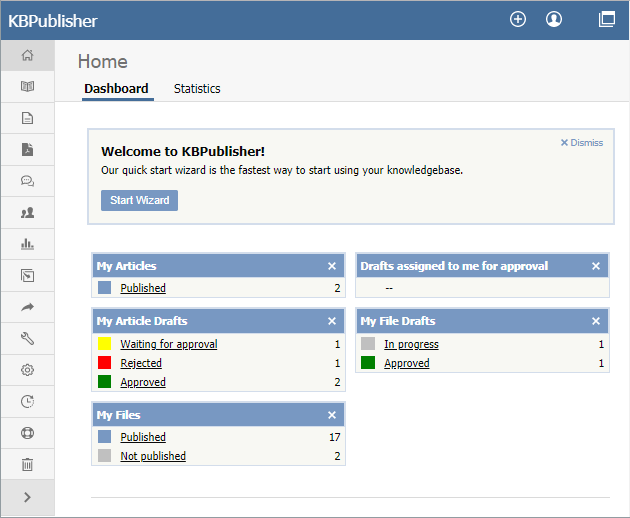Switch to the Statistics tab
Screen dimensions: 630x518
pyautogui.click(x=197, y=89)
